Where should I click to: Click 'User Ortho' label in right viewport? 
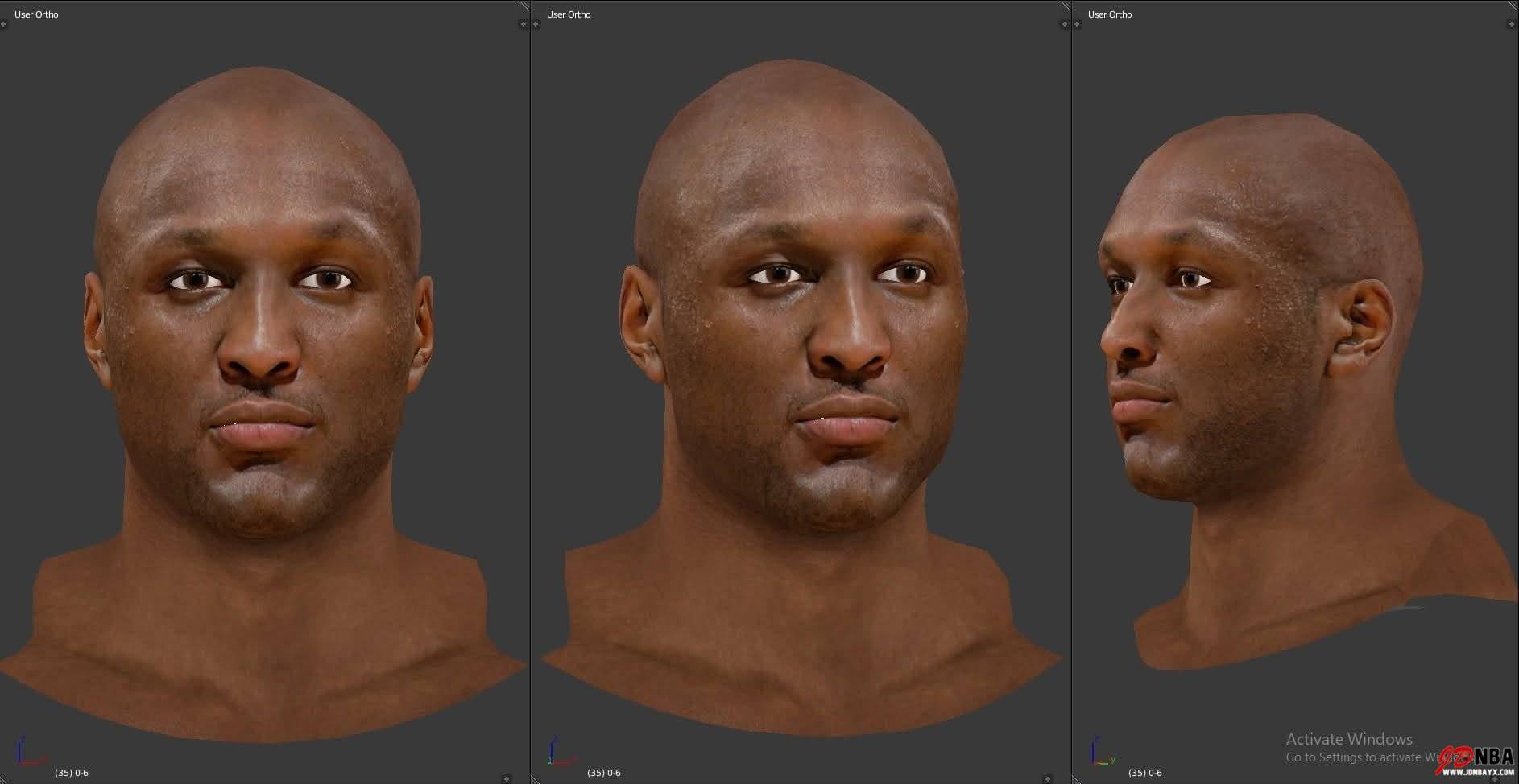pyautogui.click(x=1110, y=14)
